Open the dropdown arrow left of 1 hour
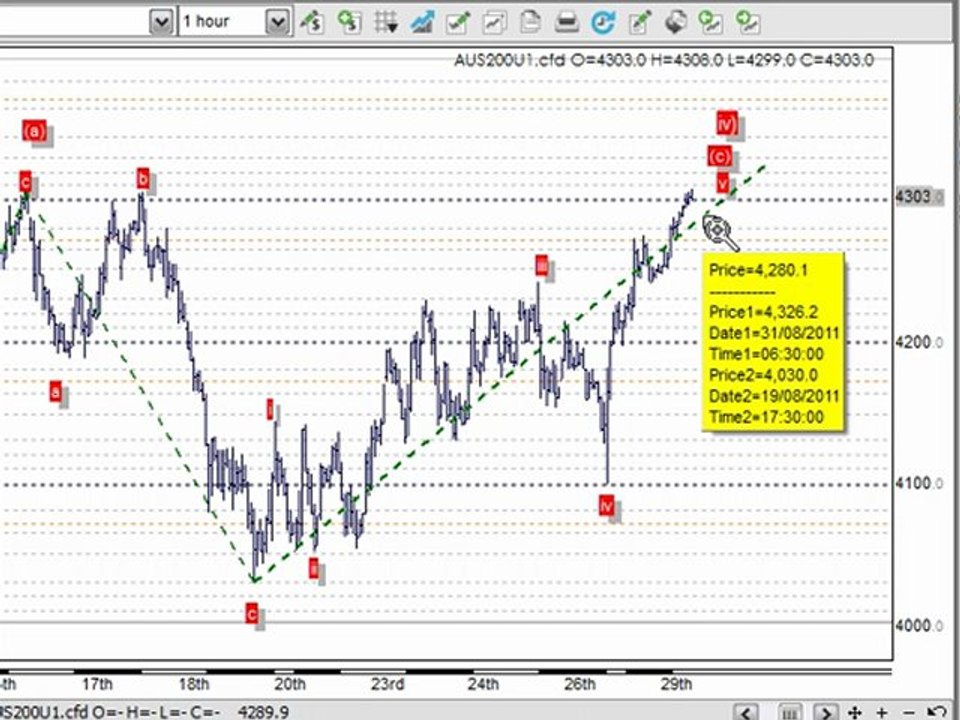960x720 pixels. coord(161,23)
